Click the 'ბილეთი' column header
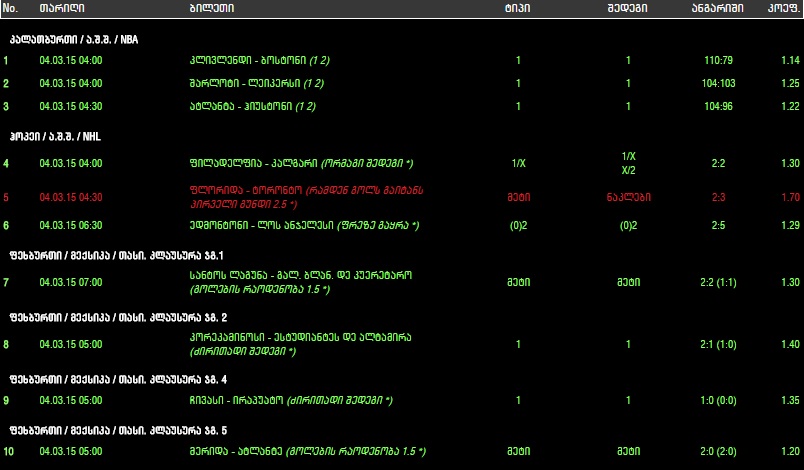This screenshot has height=470, width=804. tap(212, 8)
